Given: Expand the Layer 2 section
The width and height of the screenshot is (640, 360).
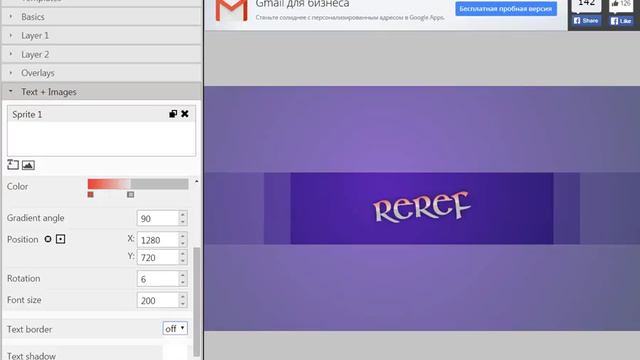Looking at the screenshot, I should point(101,54).
